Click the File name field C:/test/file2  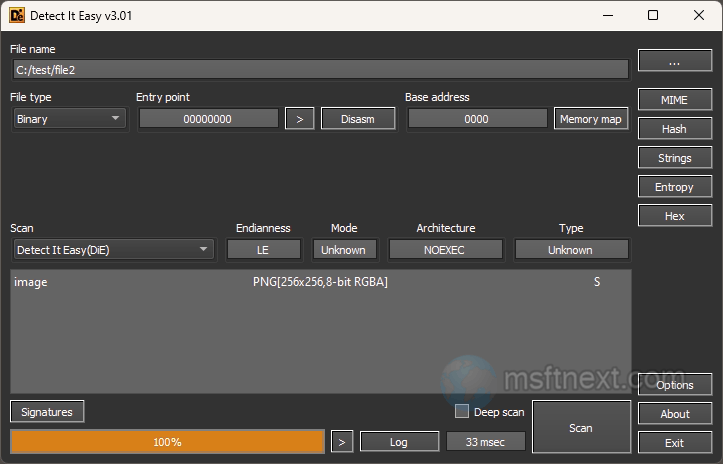320,70
